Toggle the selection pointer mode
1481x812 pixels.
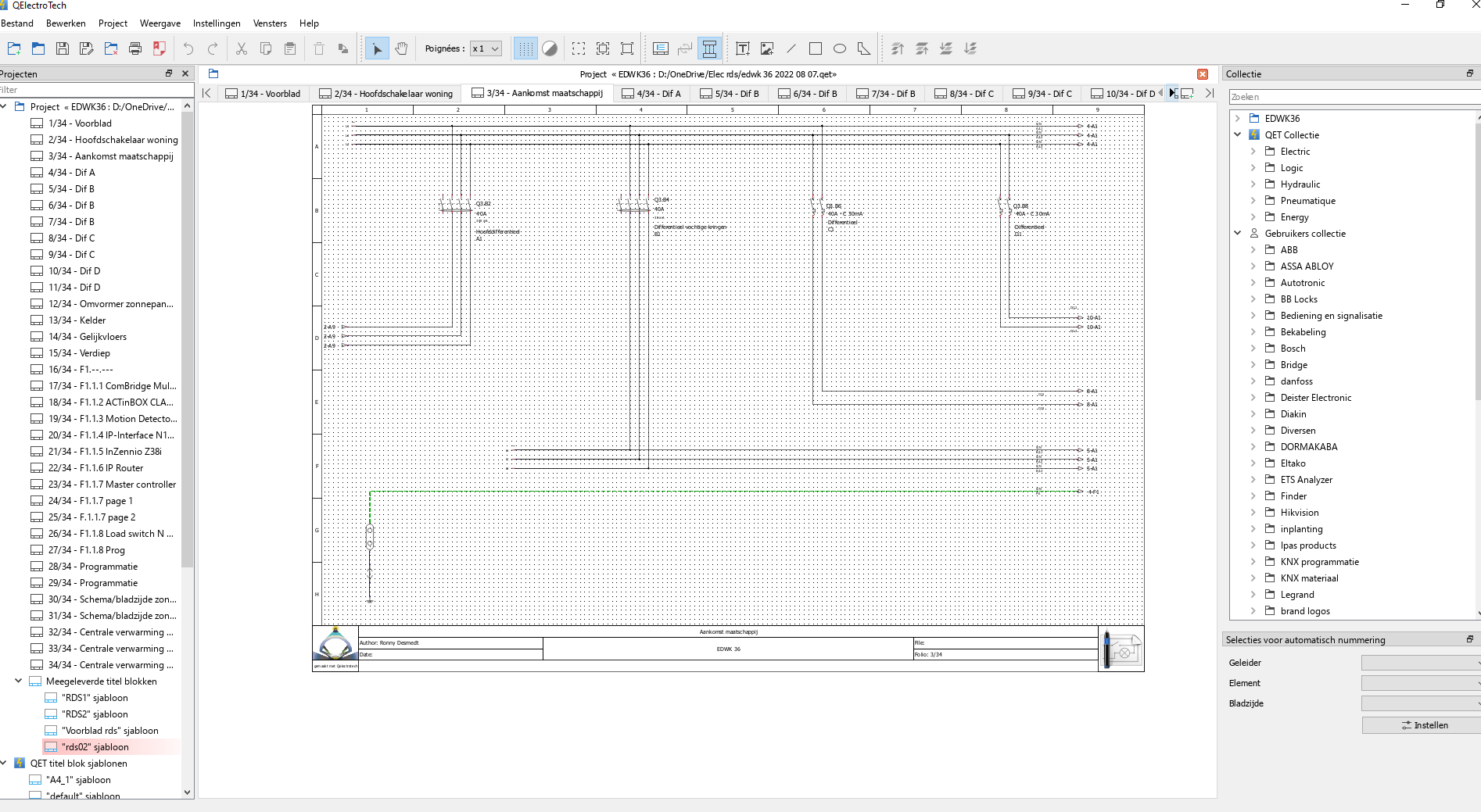pyautogui.click(x=377, y=48)
